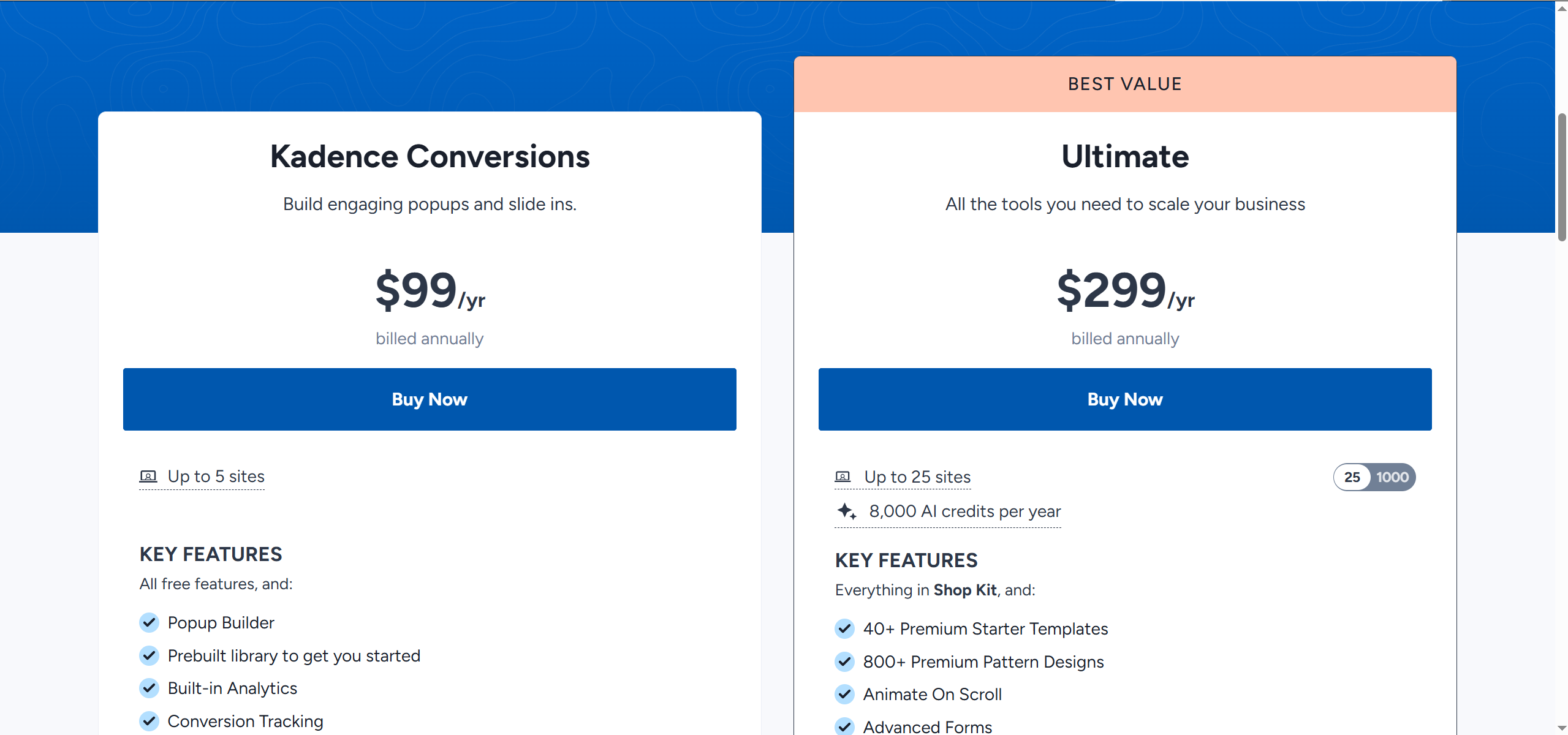Viewport: 1568px width, 735px height.
Task: Select the 25 sites toggle option
Action: (1352, 477)
